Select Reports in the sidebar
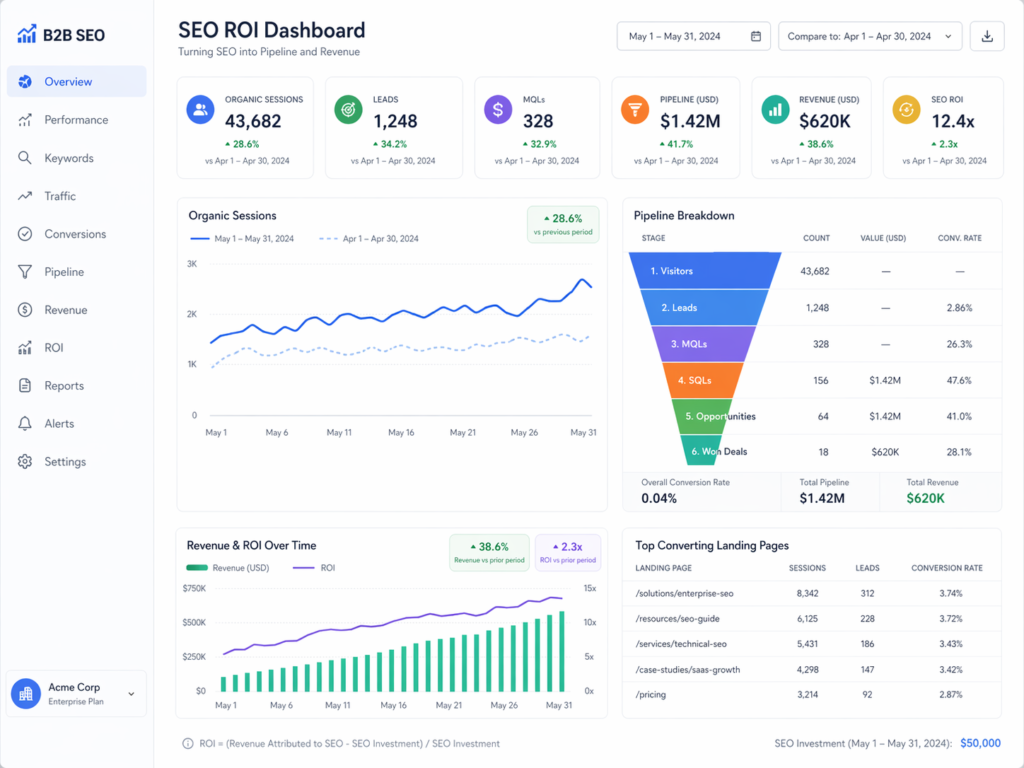Image resolution: width=1024 pixels, height=768 pixels. (76, 385)
